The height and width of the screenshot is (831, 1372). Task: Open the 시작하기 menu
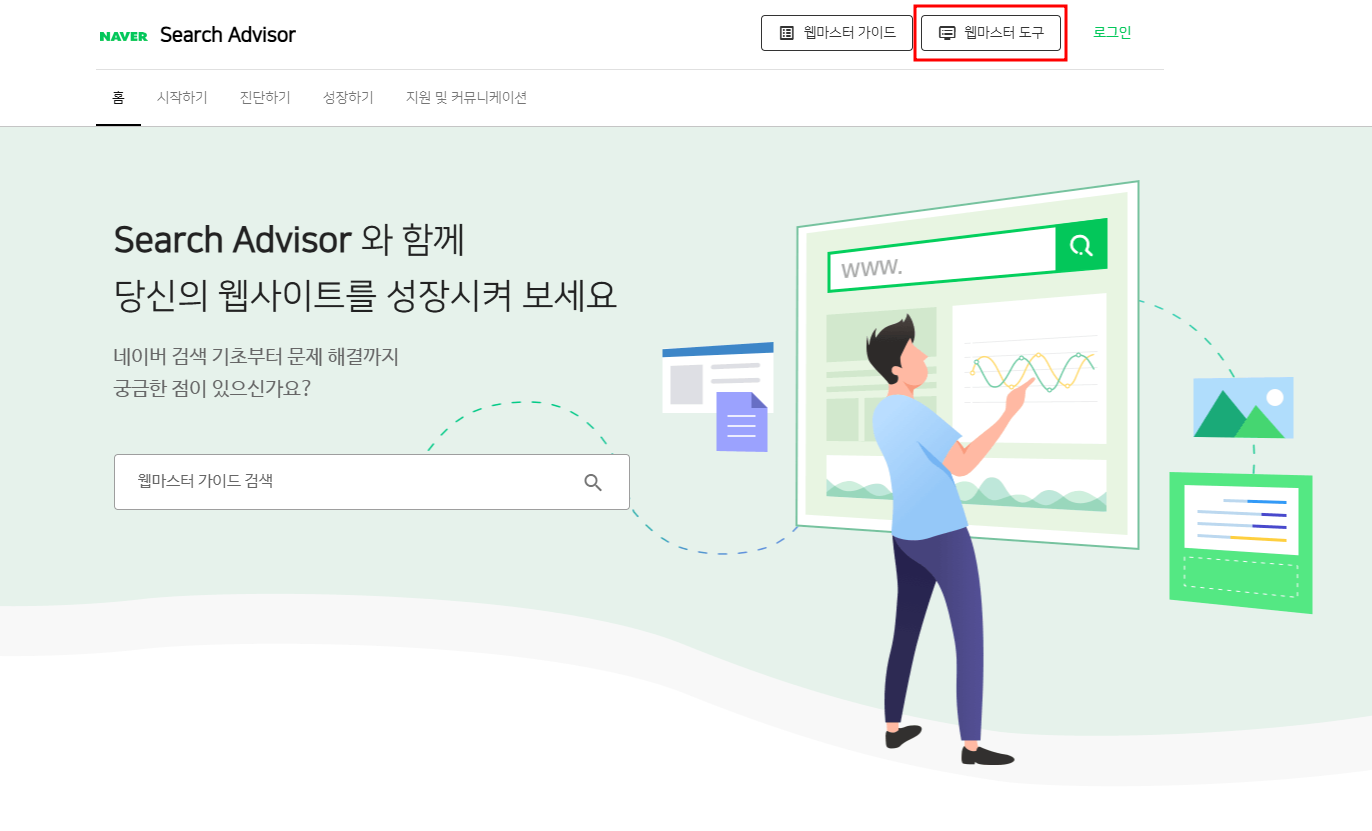pos(182,98)
